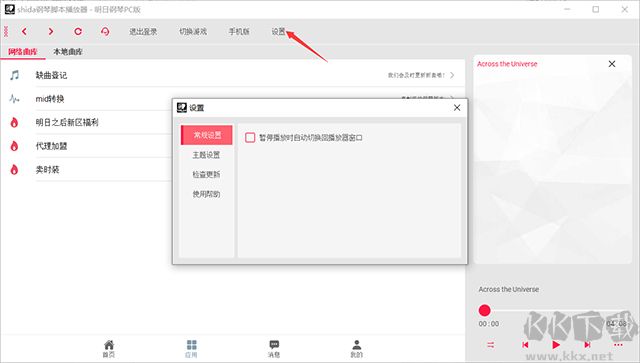Image resolution: width=640 pixels, height=363 pixels.
Task: Play the current track
Action: [556, 345]
